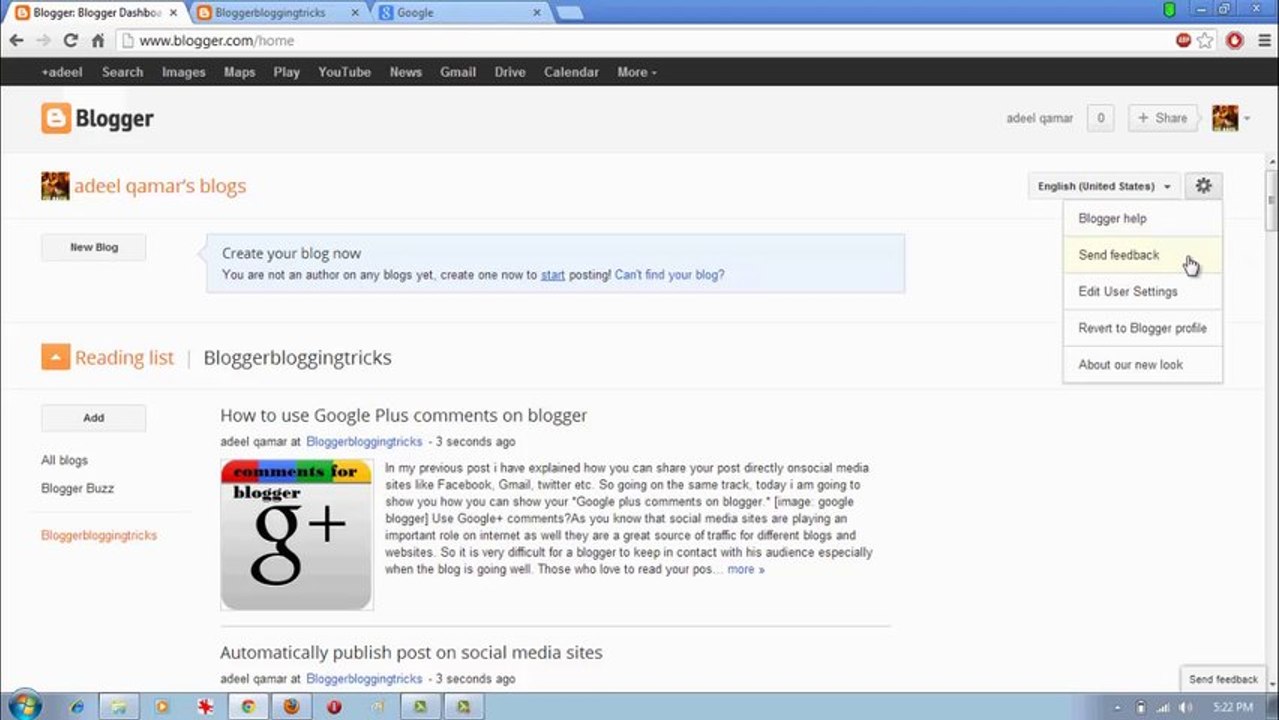Select Bloggerbloggingtricks in the left sidebar
This screenshot has height=720, width=1279.
pos(99,535)
